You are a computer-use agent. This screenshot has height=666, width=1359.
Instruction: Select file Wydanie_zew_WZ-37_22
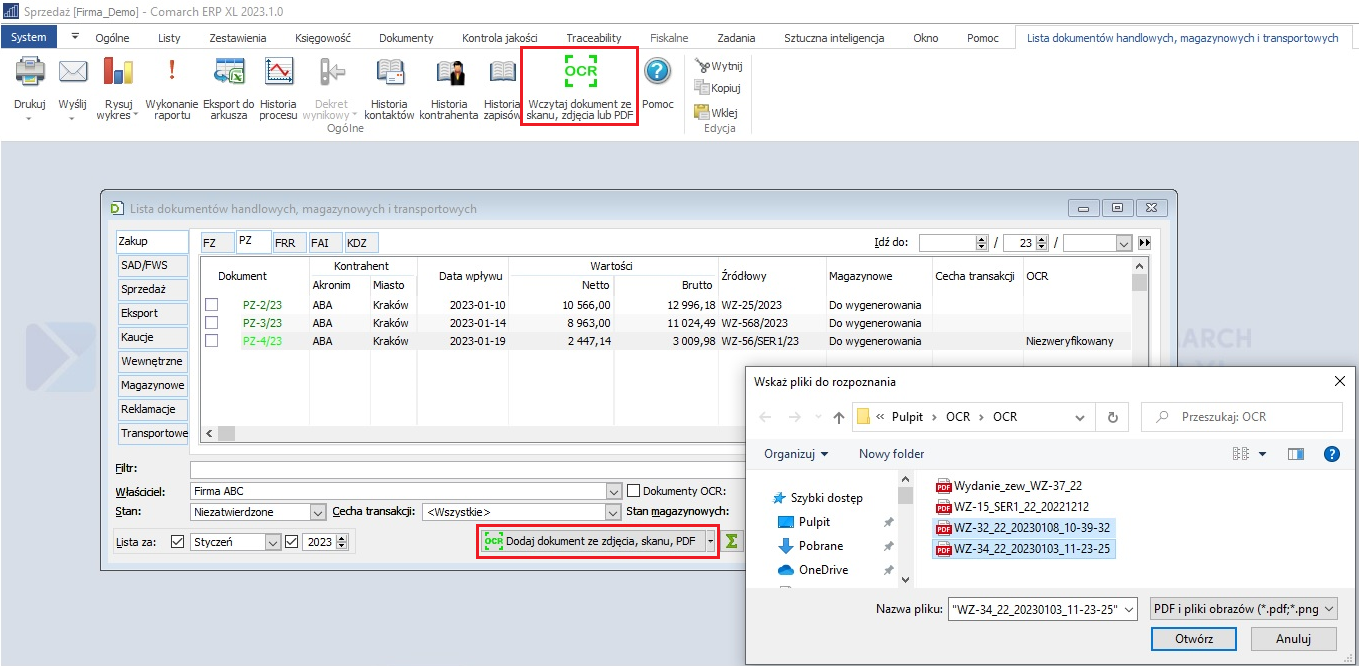(x=1008, y=485)
